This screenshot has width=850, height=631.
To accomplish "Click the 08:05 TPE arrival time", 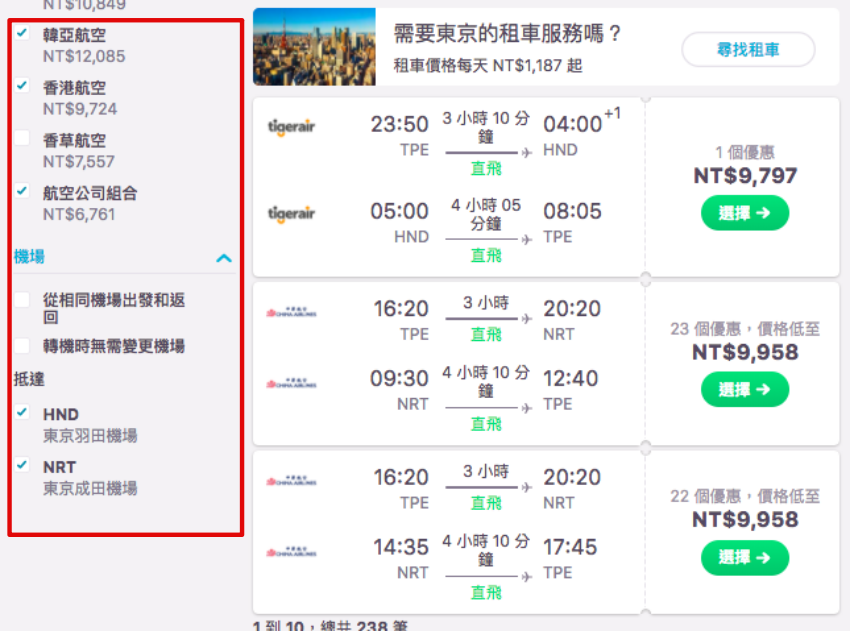I will (x=572, y=211).
